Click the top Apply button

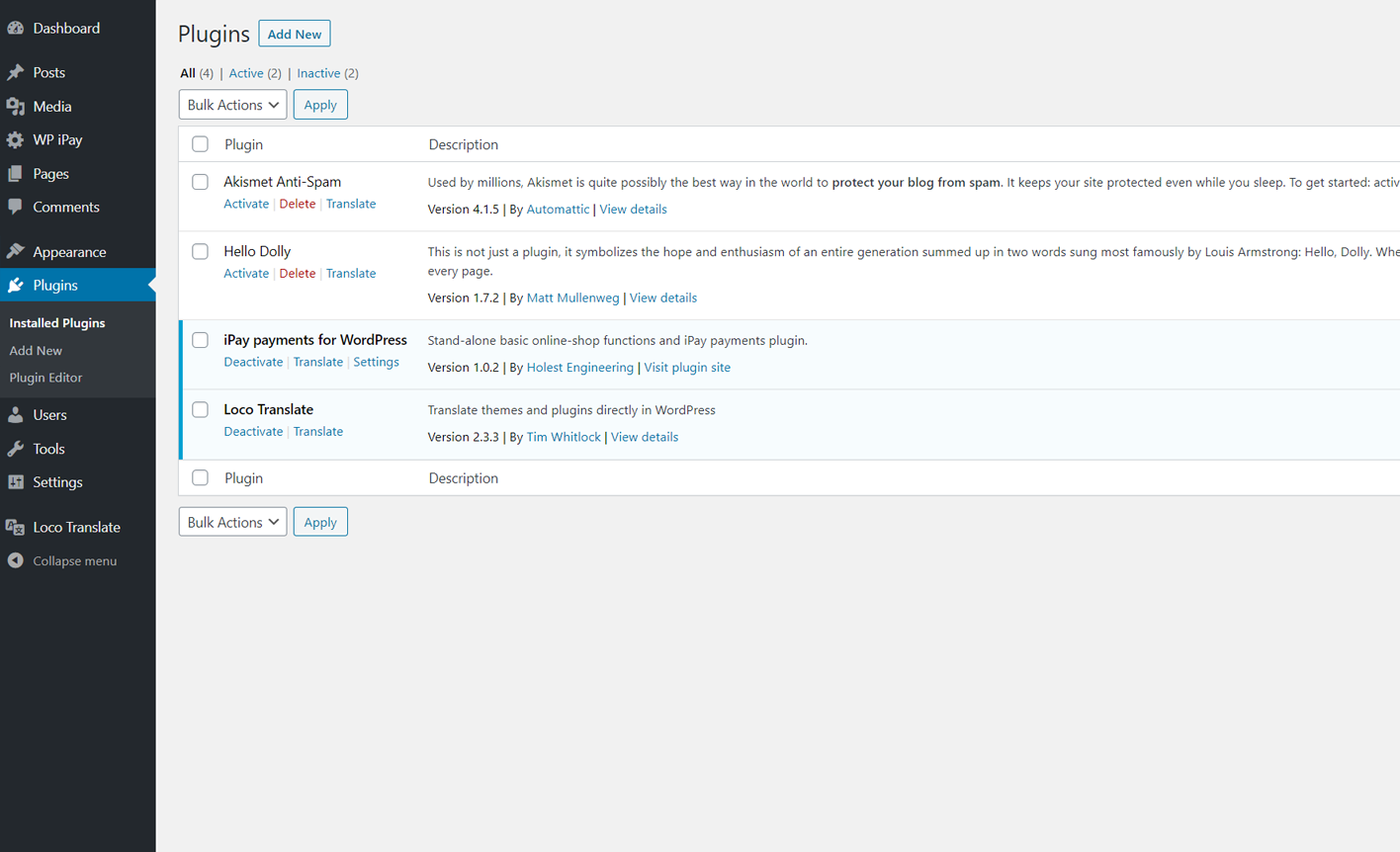point(320,105)
